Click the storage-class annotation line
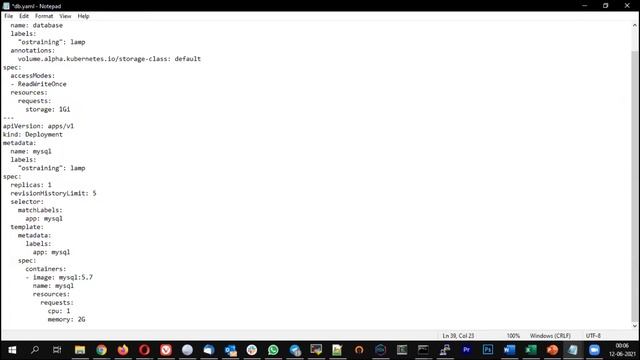Viewport: 640px width, 360px height. point(109,59)
